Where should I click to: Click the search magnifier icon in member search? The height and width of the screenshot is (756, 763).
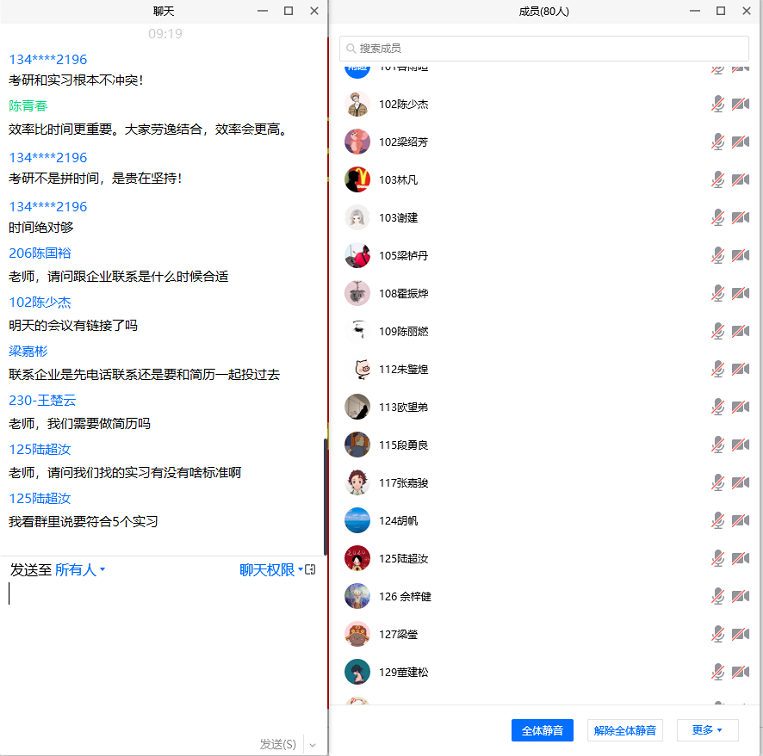coord(349,48)
